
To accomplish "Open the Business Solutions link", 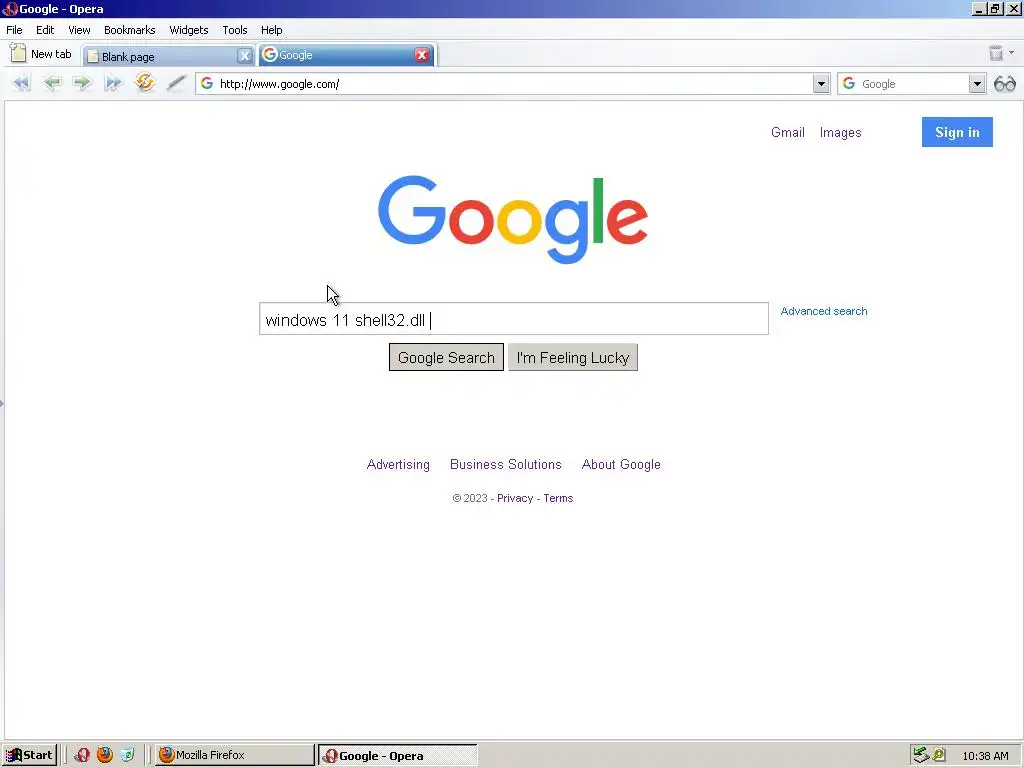I will coord(505,464).
